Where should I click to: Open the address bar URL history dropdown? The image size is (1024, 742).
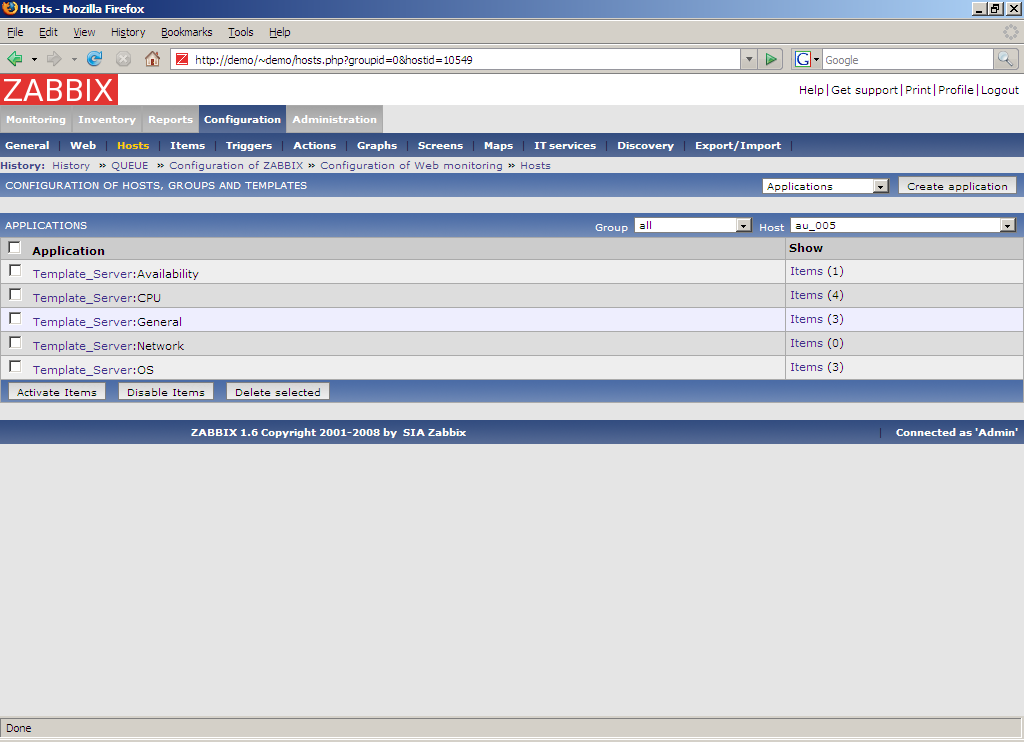749,59
